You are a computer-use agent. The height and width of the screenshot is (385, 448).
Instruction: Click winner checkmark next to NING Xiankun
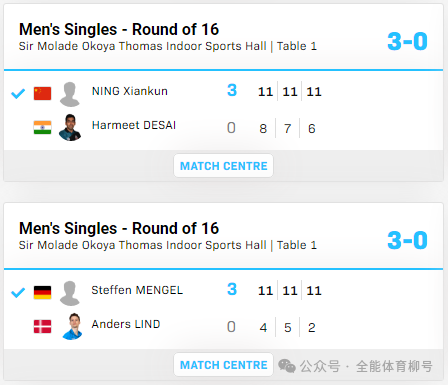coord(18,94)
